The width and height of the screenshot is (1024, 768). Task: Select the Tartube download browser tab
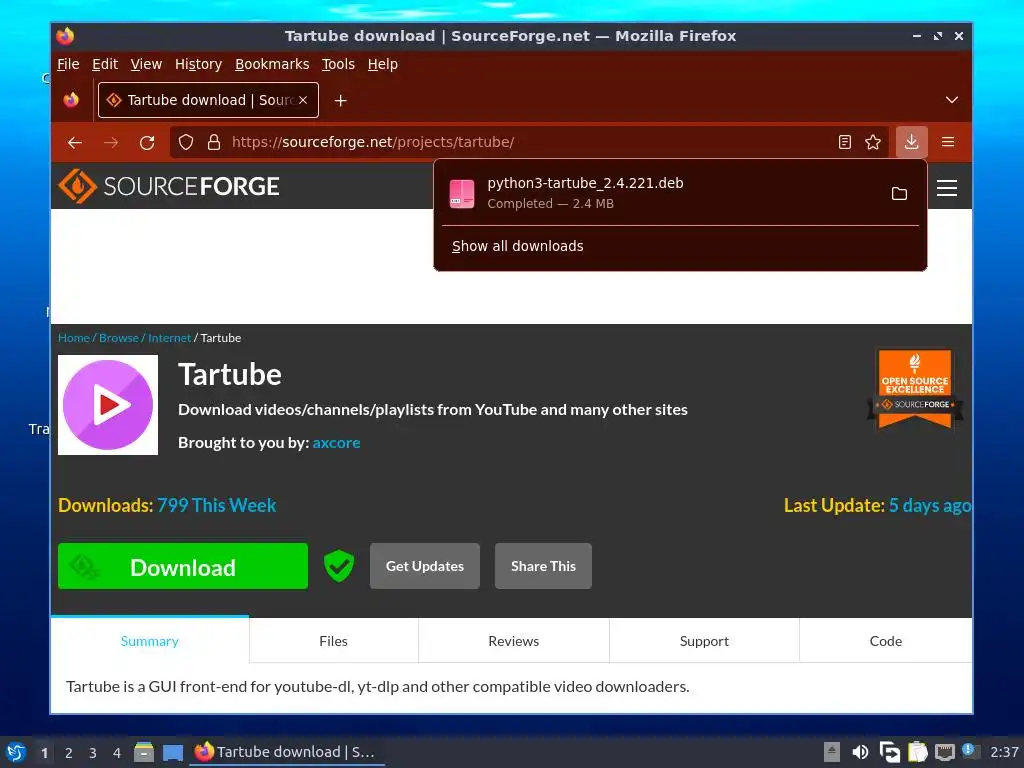pyautogui.click(x=208, y=100)
